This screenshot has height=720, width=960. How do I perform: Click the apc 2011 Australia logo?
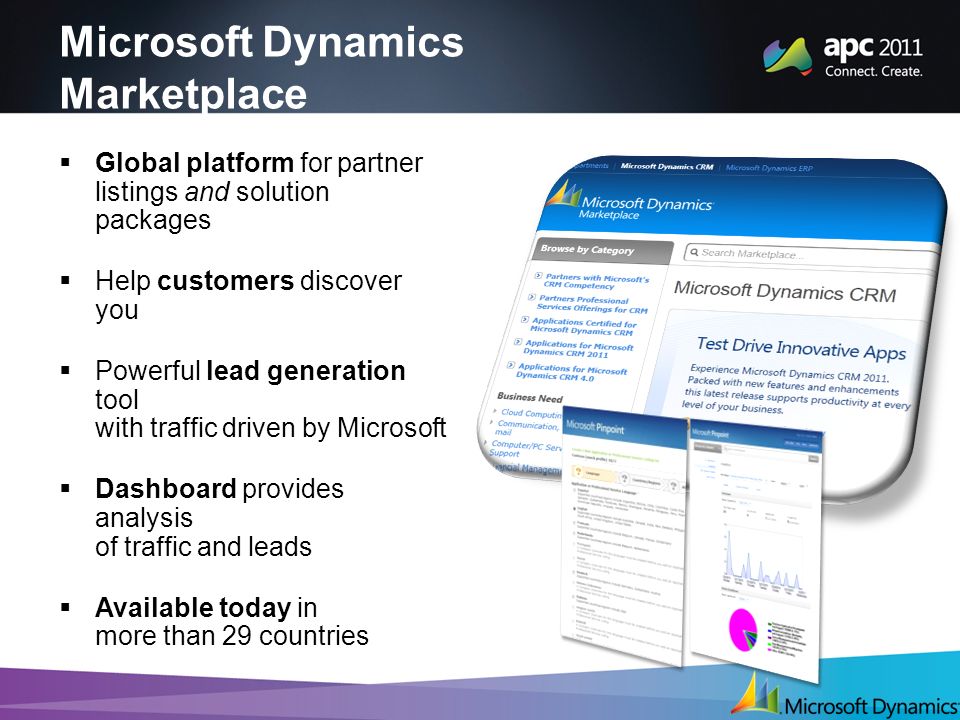[842, 56]
